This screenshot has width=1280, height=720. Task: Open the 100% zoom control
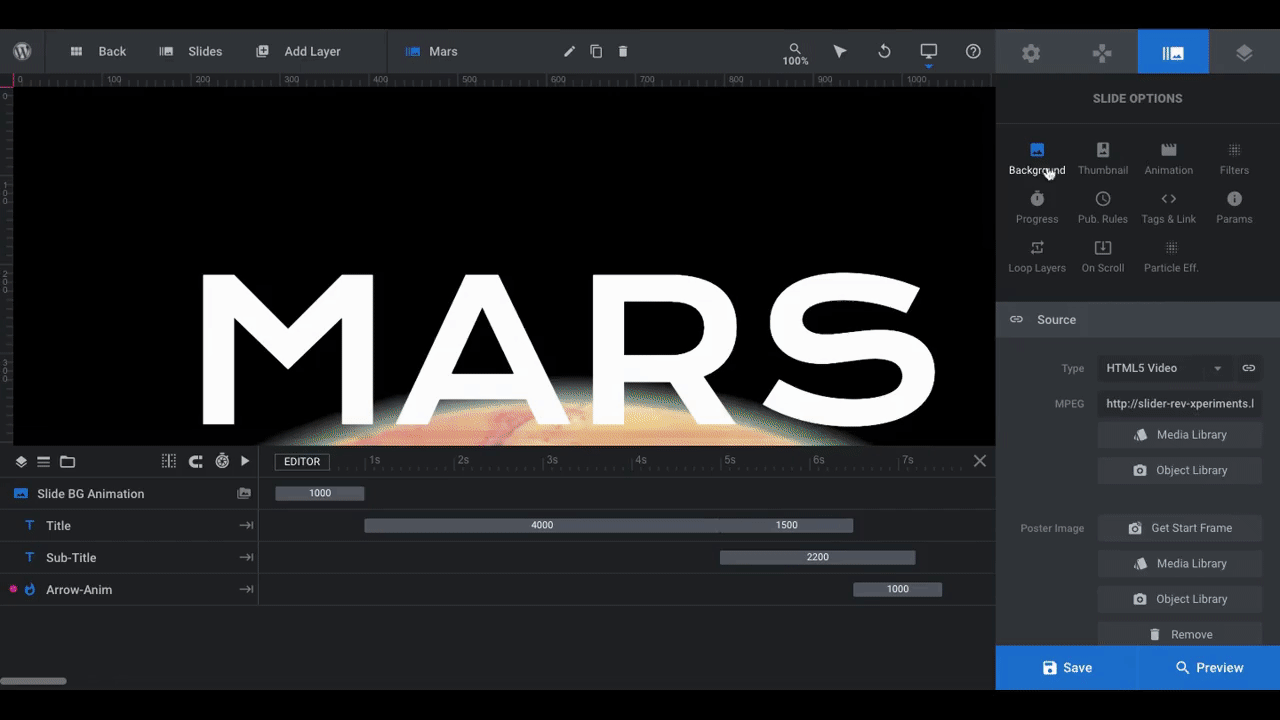(795, 54)
